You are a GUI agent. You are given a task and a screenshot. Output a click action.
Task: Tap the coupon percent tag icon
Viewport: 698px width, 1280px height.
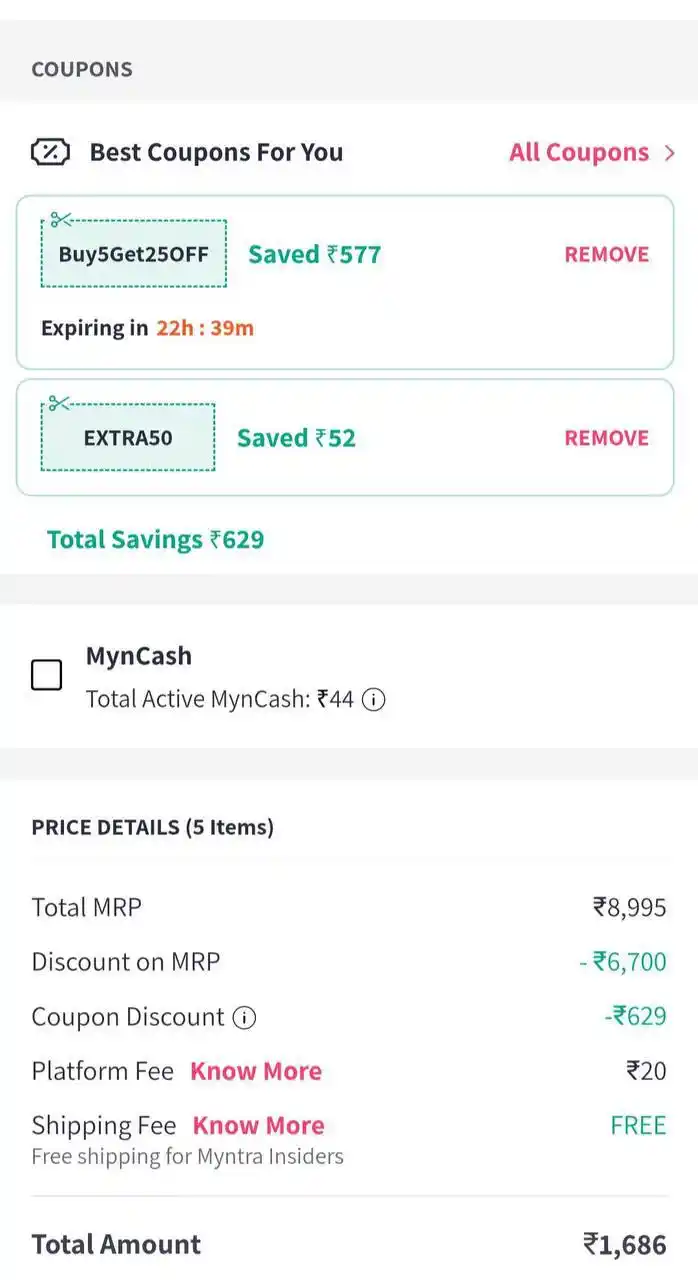(50, 152)
